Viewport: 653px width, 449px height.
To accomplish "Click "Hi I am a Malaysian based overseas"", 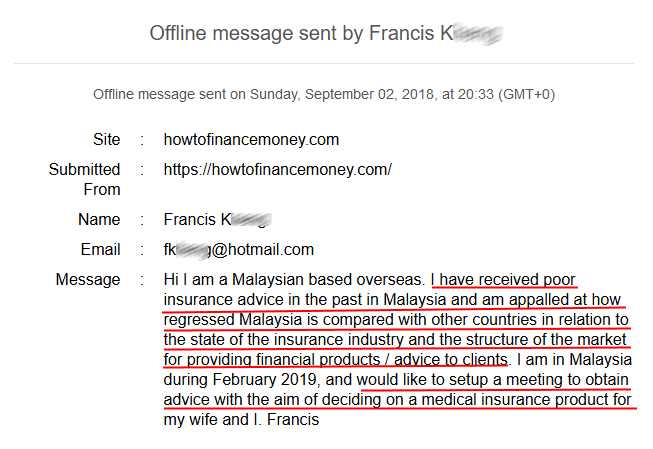I will pos(295,279).
